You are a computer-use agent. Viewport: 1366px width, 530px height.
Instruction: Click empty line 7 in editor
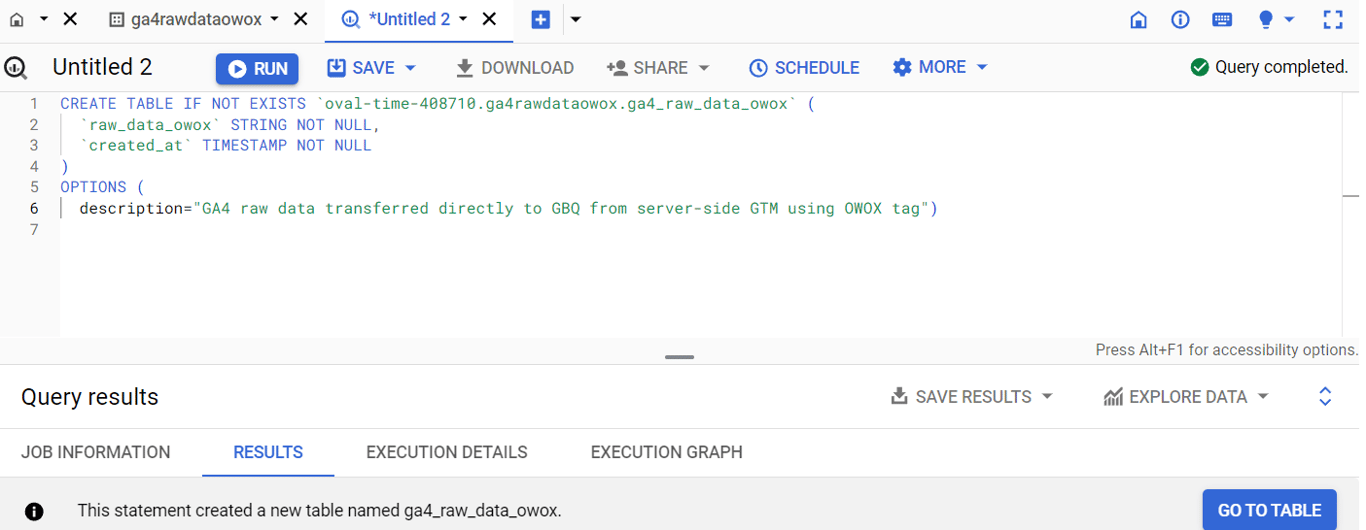(700, 229)
